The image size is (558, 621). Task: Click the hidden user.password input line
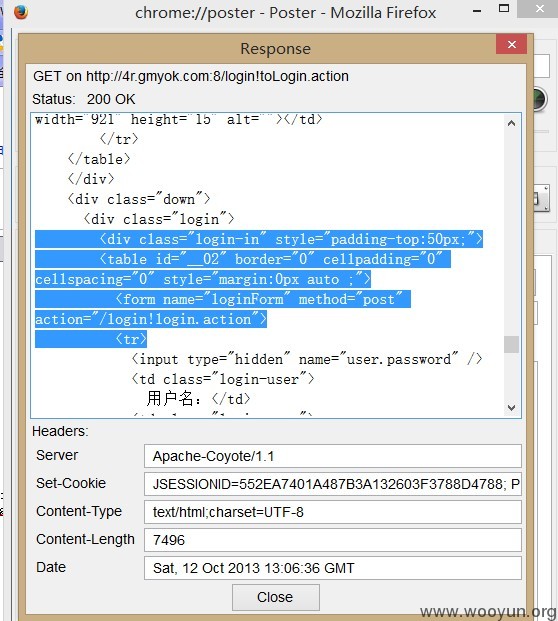point(307,359)
